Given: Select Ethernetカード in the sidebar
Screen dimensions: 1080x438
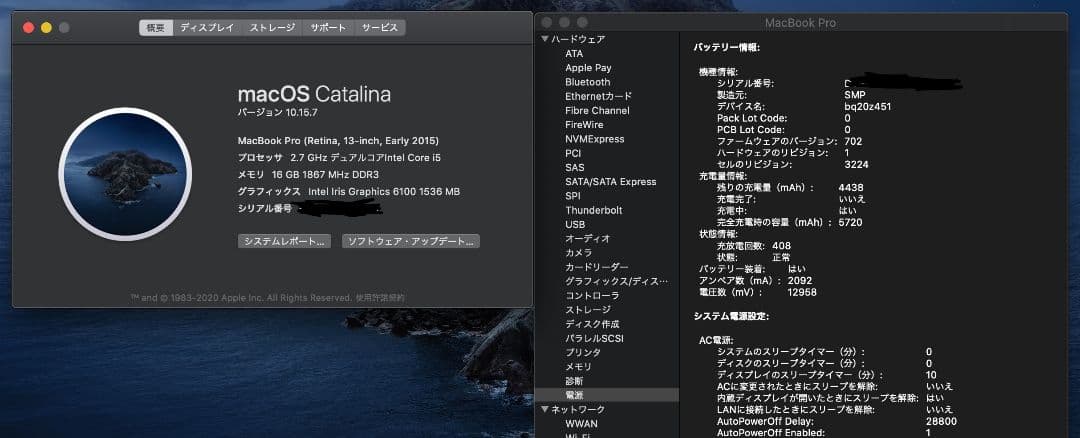Looking at the screenshot, I should 598,96.
